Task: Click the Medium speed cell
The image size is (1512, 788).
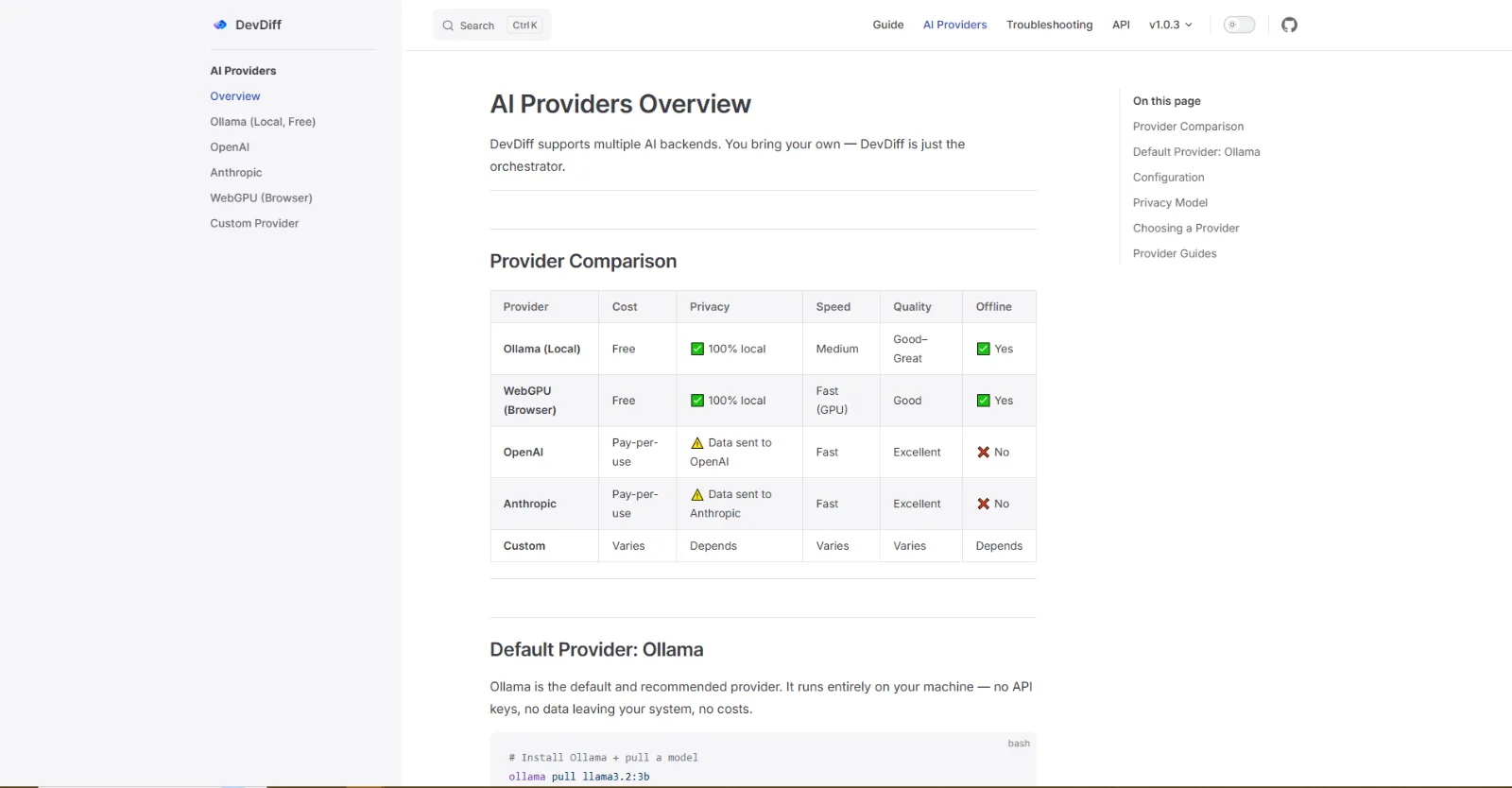Action: tap(841, 350)
